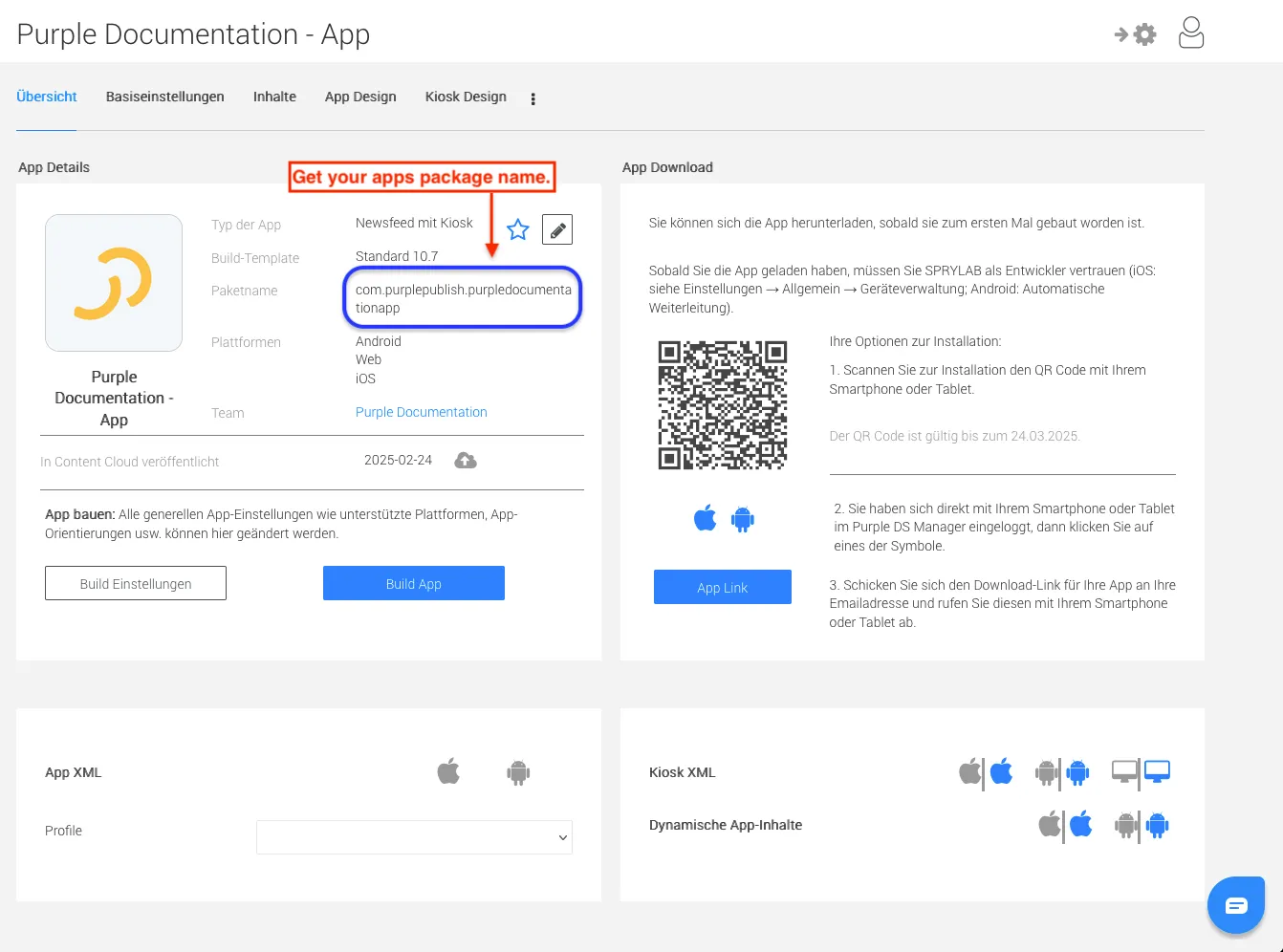Click the Build App button
This screenshot has width=1283, height=952.
pos(414,583)
